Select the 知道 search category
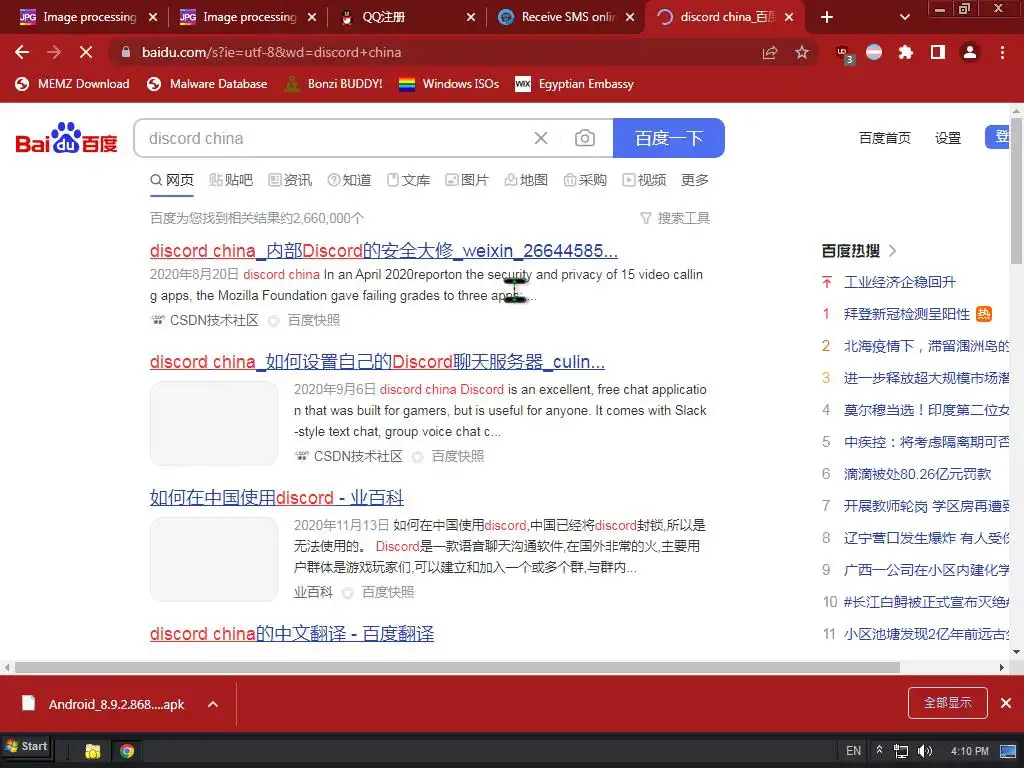The width and height of the screenshot is (1024, 768). point(349,180)
